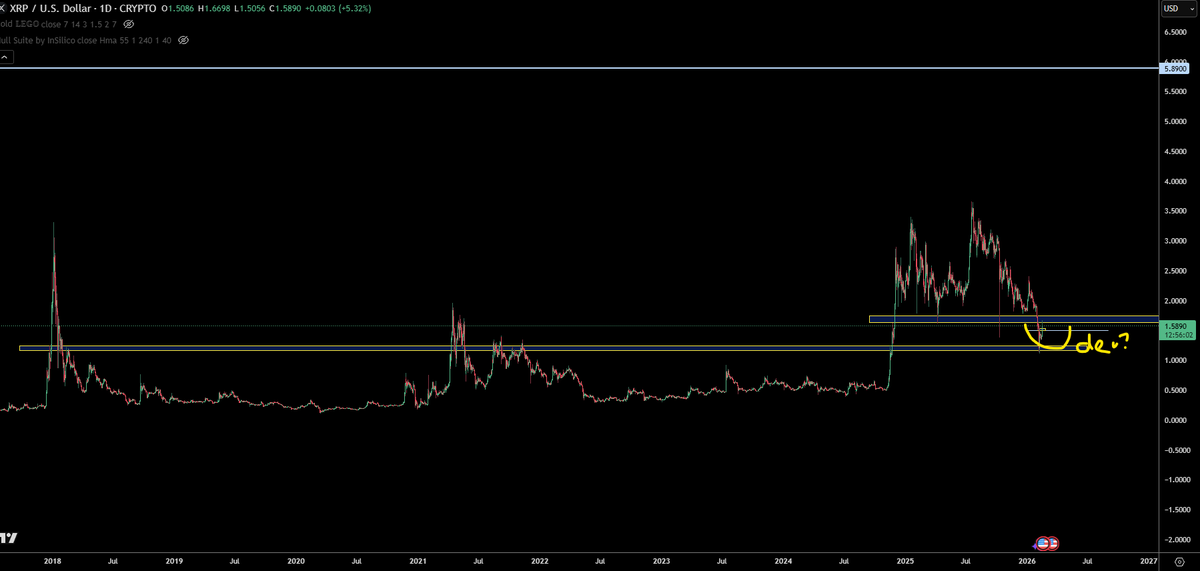The width and height of the screenshot is (1200, 571).
Task: Click the 3.0000 price scale value
Action: [x=1176, y=241]
